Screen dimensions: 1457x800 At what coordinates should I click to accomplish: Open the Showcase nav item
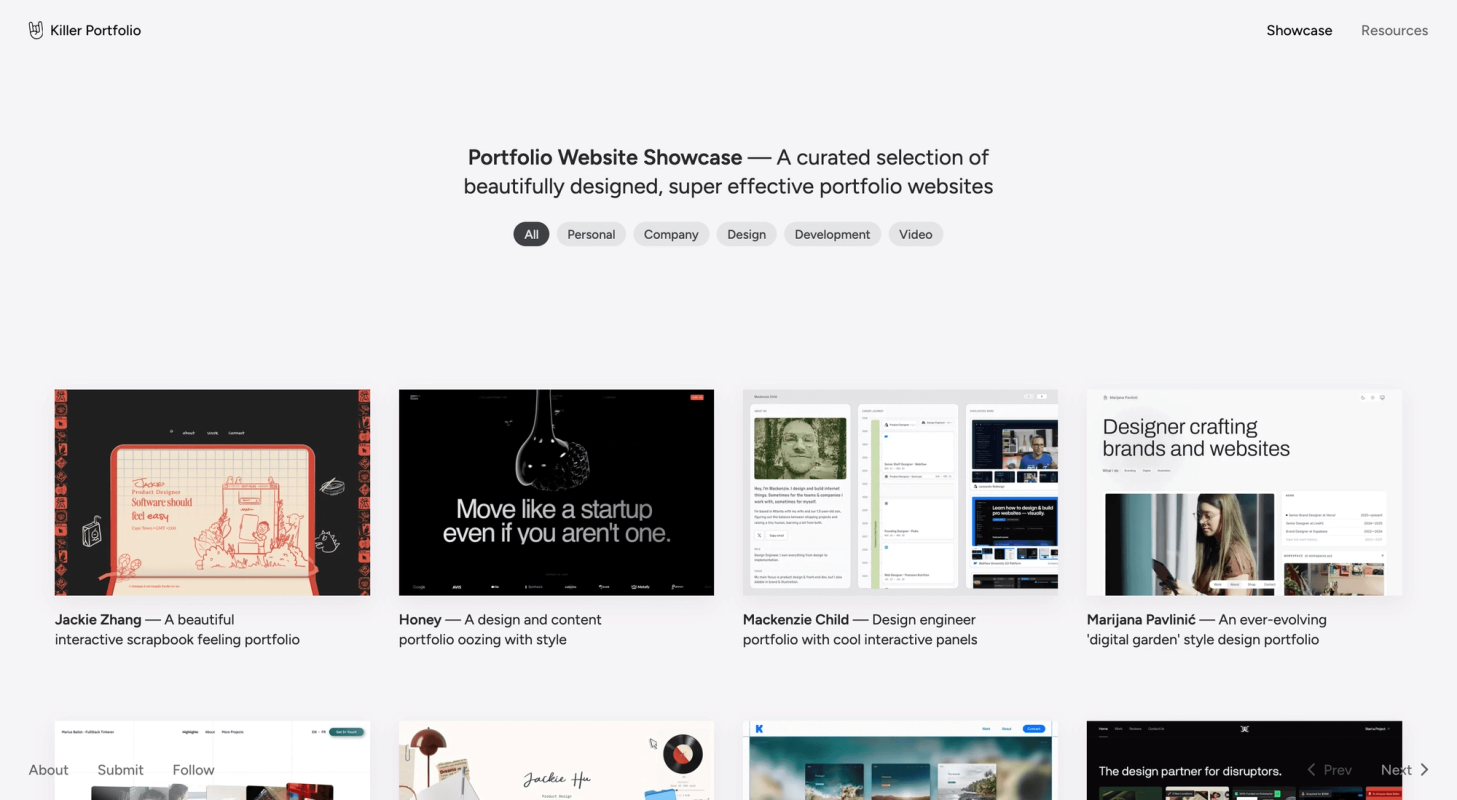1299,30
